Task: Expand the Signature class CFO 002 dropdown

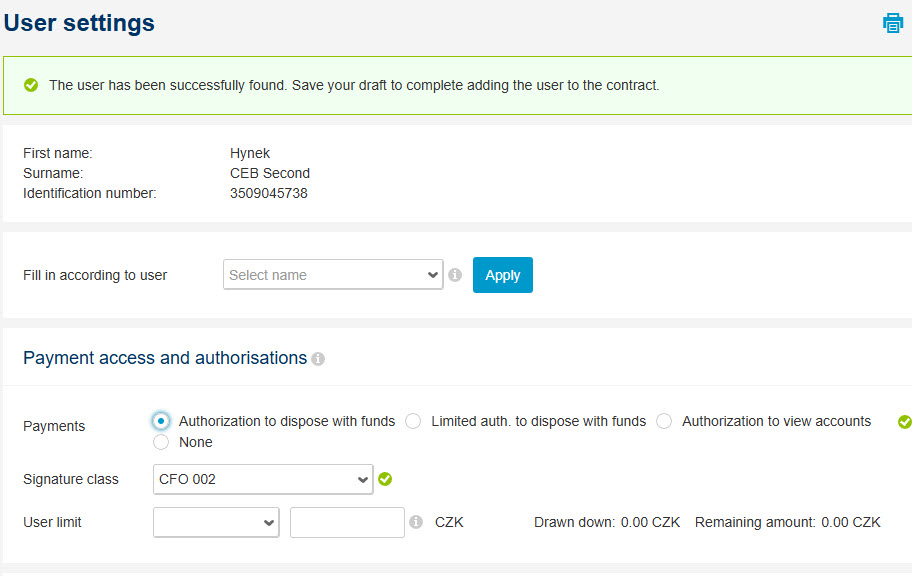Action: point(263,479)
